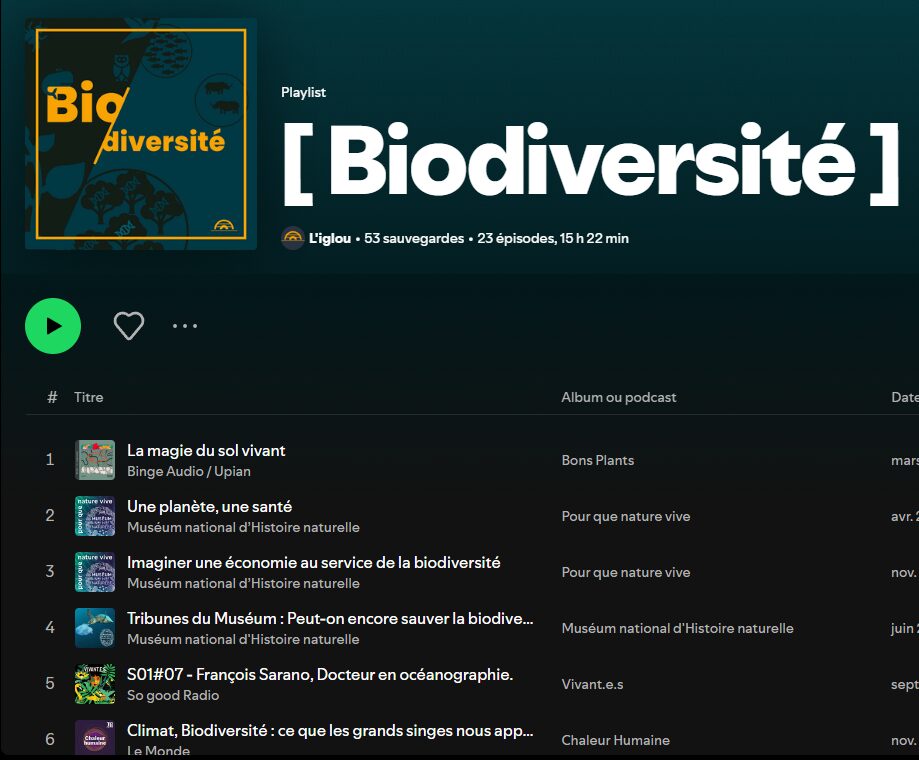
Task: Click the # column header
Action: pyautogui.click(x=52, y=397)
